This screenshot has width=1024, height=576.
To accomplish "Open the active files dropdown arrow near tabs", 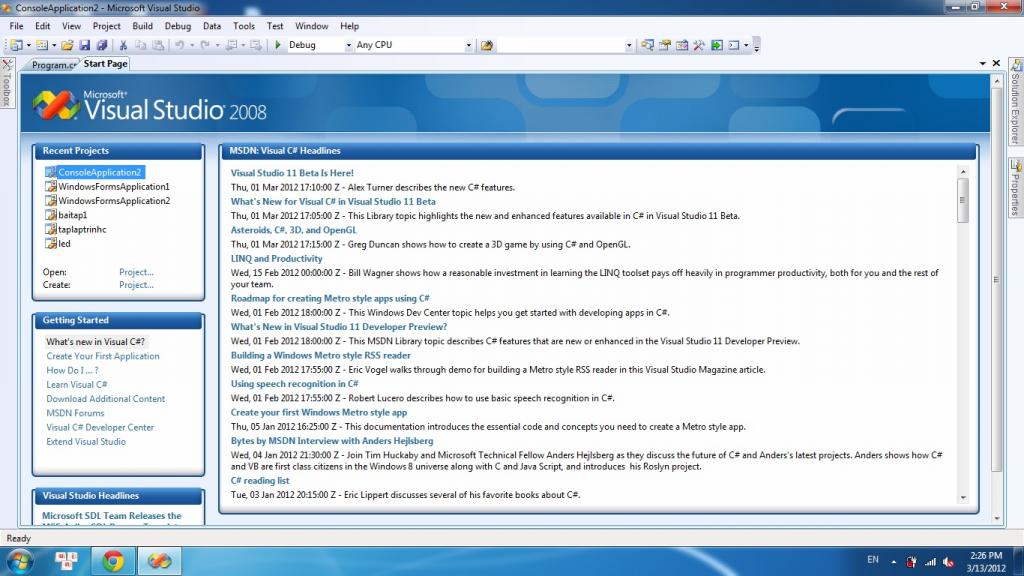I will pos(982,63).
